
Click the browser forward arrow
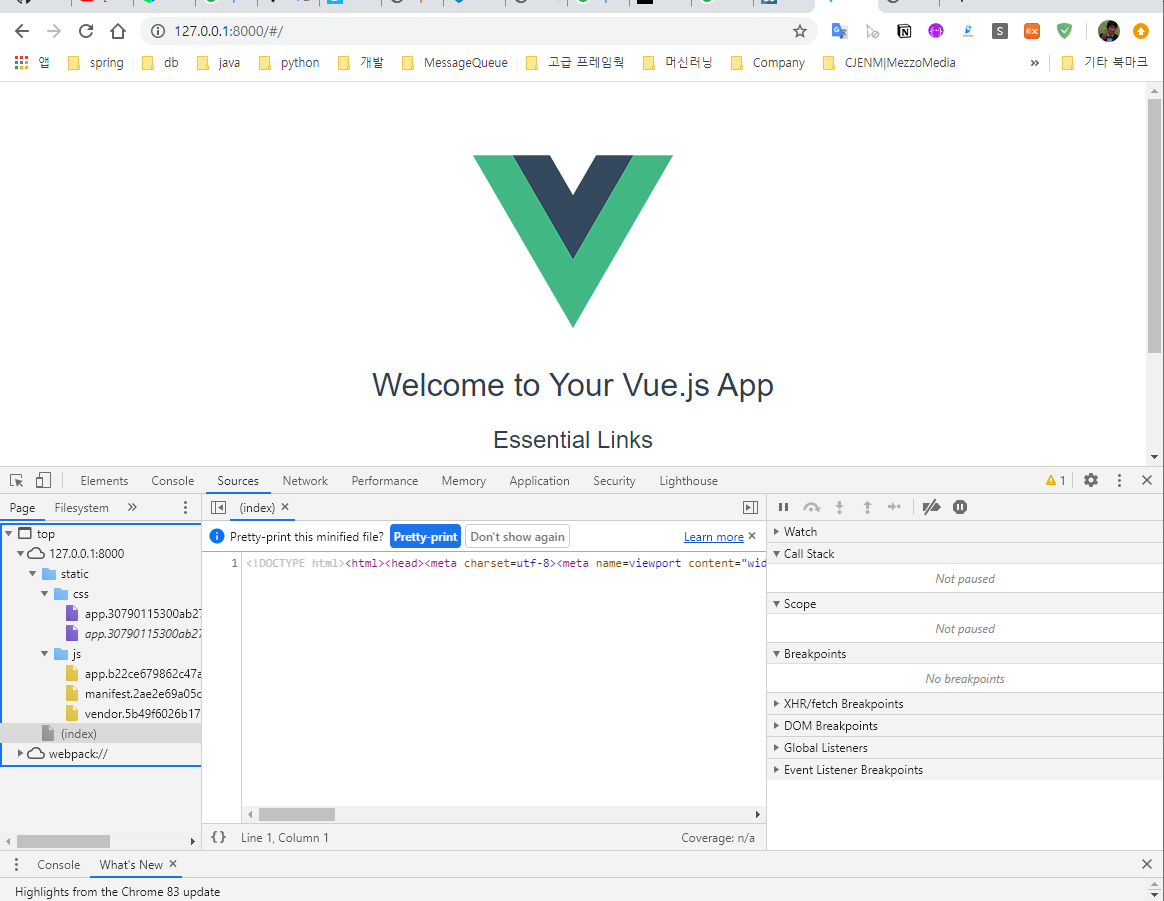53,31
